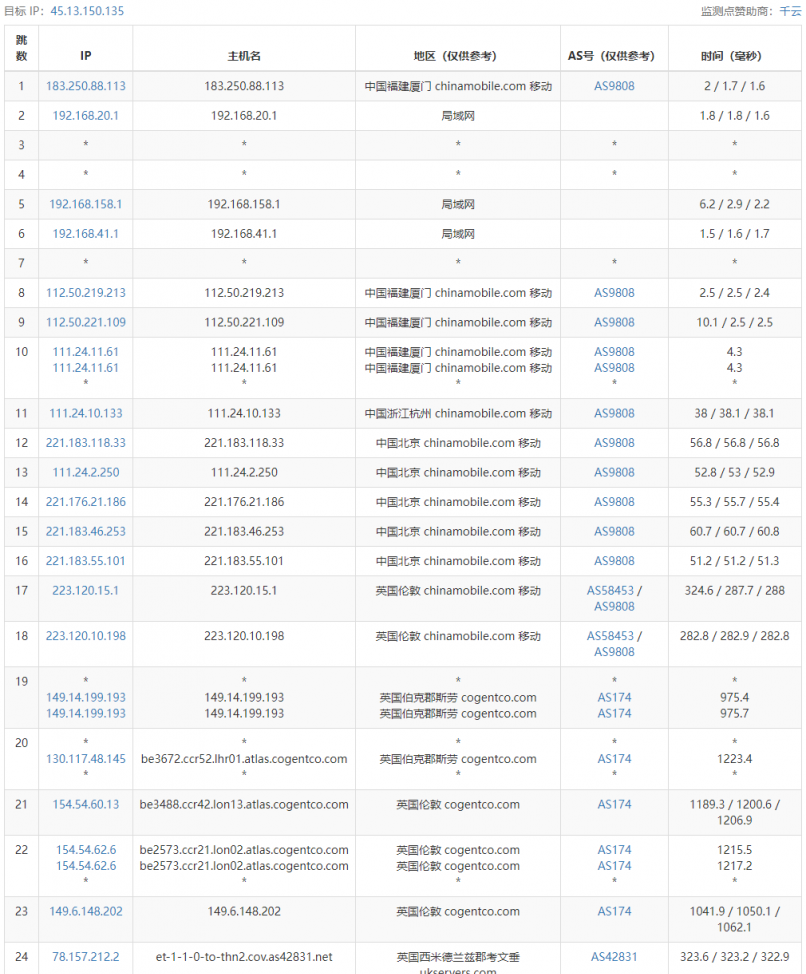Screen dimensions: 806x974
Task: Follow the AS174 link in hop 20 row
Action: (x=614, y=759)
